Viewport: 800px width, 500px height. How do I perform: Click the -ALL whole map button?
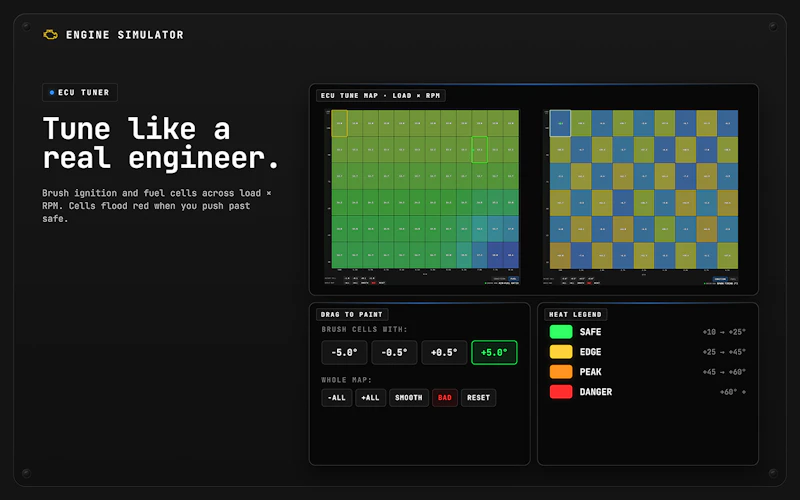coord(337,397)
